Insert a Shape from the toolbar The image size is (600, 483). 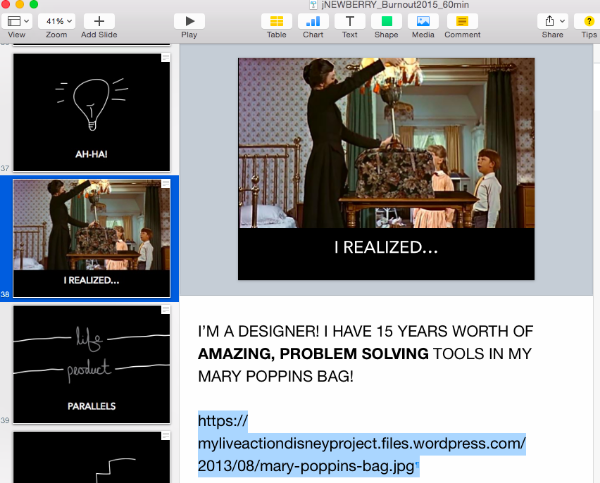point(386,21)
